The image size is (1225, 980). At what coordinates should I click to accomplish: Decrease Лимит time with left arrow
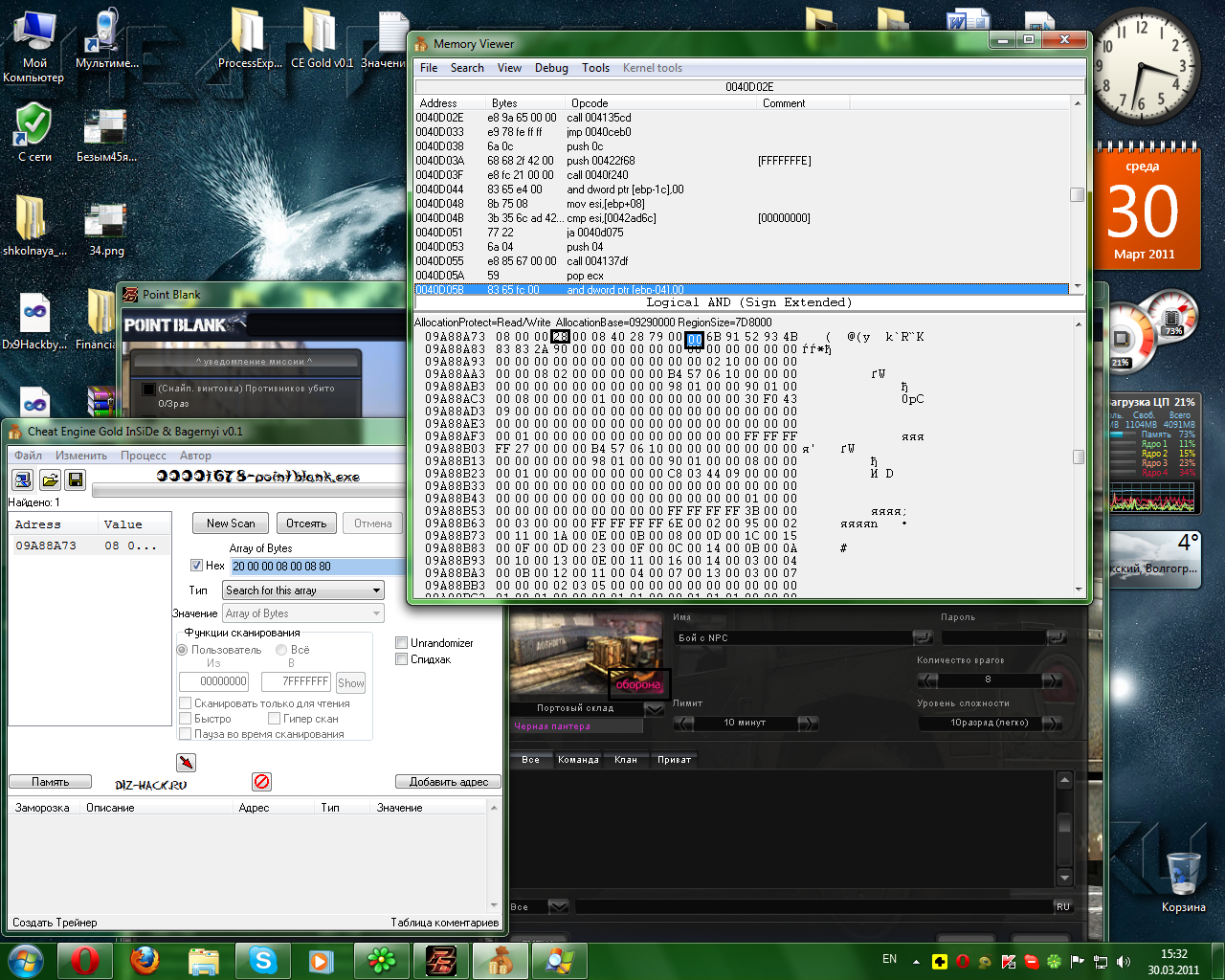tap(683, 723)
